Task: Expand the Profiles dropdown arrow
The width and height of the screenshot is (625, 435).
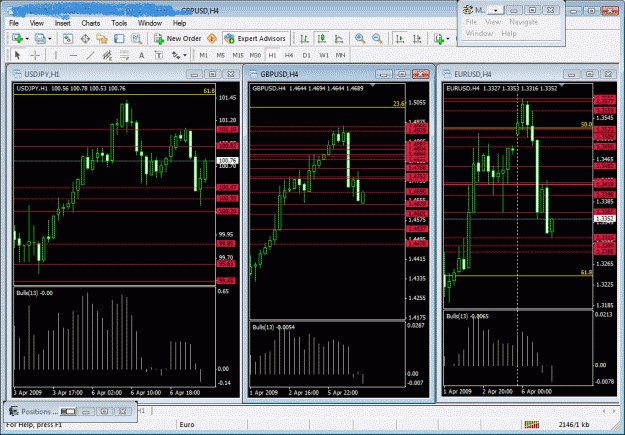Action: [50, 39]
